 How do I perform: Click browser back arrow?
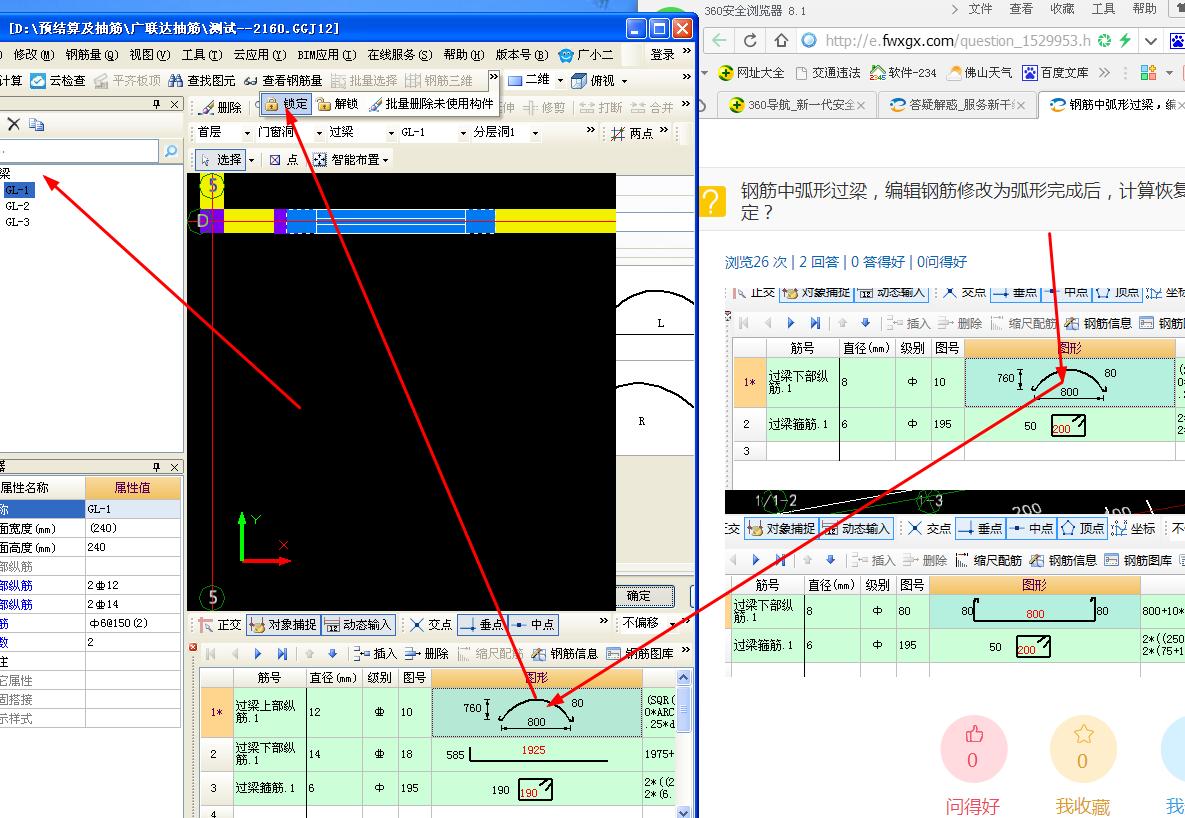point(719,40)
